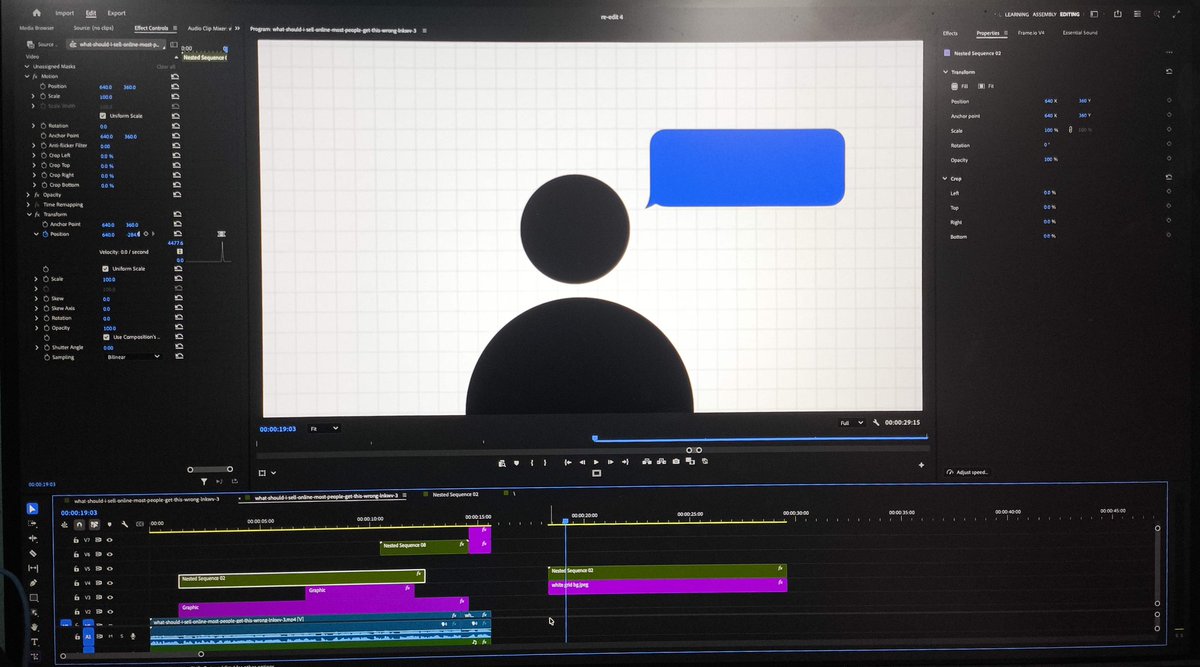Viewport: 1200px width, 667px height.
Task: Select the Rectangle tool
Action: coord(33,598)
